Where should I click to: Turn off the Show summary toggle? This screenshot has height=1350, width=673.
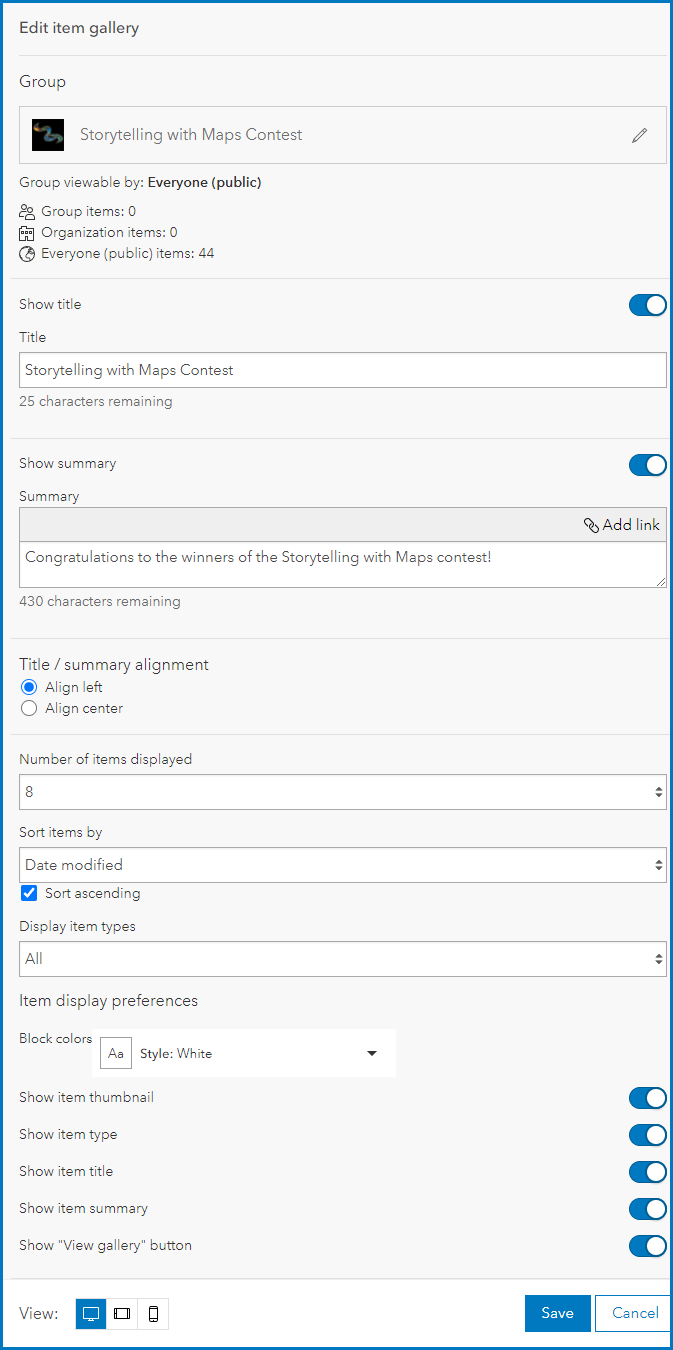pyautogui.click(x=647, y=464)
